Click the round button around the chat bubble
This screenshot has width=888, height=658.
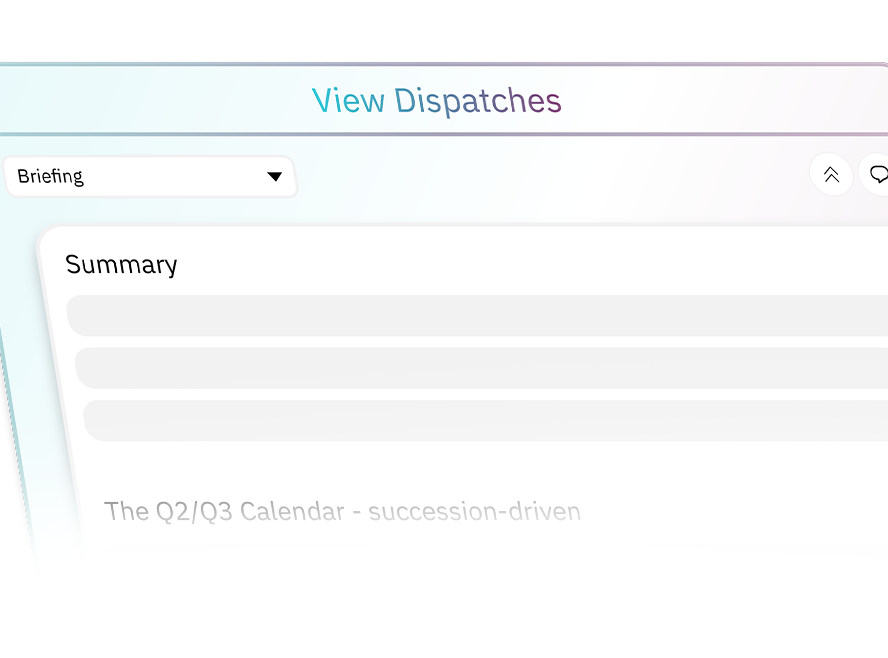[875, 174]
